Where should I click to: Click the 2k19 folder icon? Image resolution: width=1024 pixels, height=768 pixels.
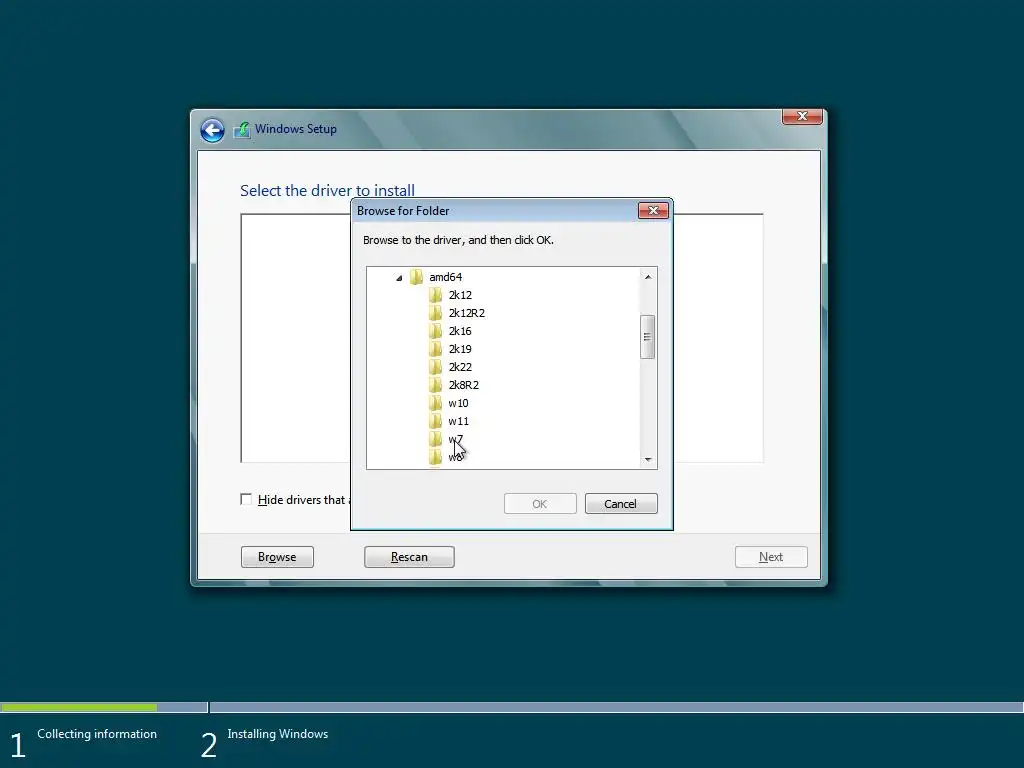tap(436, 349)
